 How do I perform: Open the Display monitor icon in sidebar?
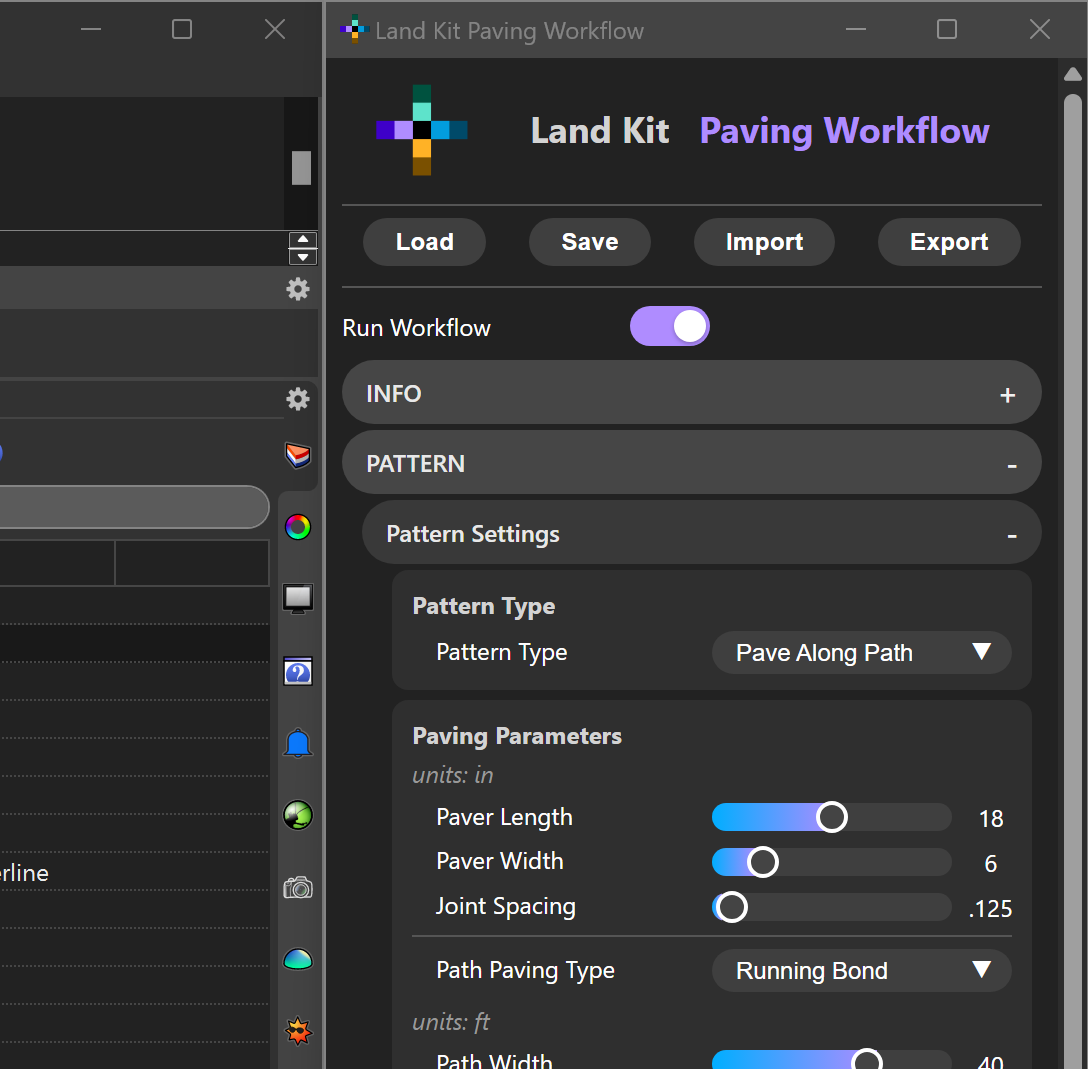tap(298, 599)
